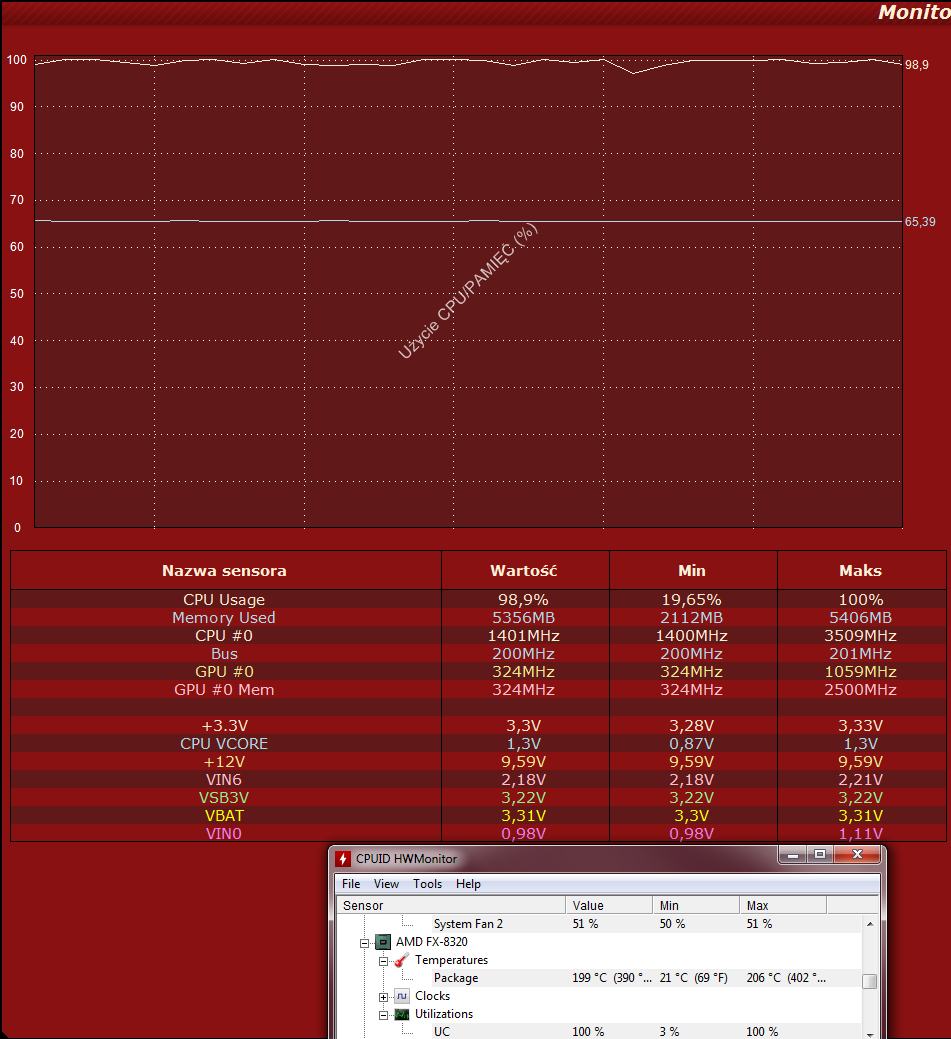Click the 'Clocks' tree label
The image size is (951, 1039).
pos(432,996)
